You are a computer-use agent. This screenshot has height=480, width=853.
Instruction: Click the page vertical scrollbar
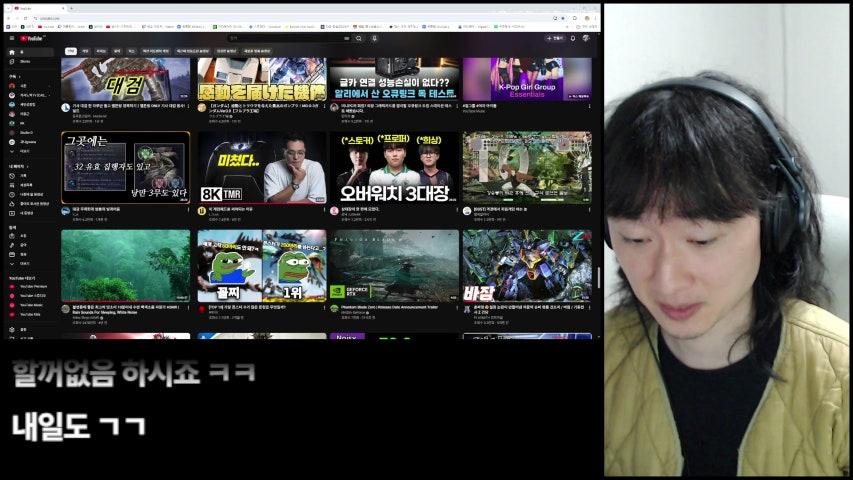click(599, 278)
